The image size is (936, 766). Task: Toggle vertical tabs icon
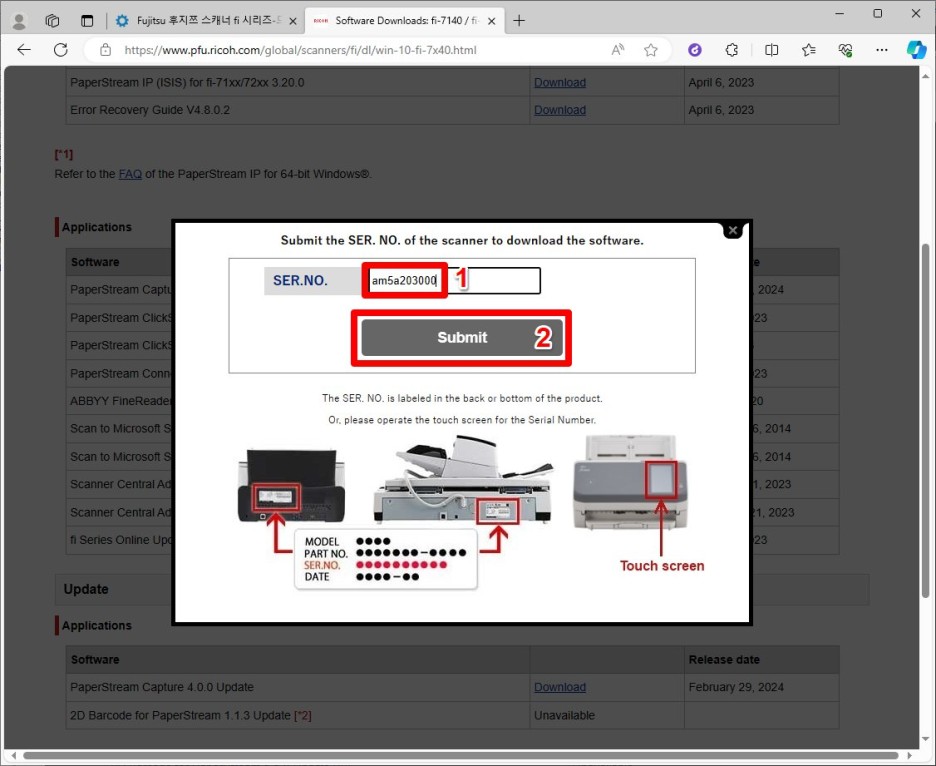(87, 21)
